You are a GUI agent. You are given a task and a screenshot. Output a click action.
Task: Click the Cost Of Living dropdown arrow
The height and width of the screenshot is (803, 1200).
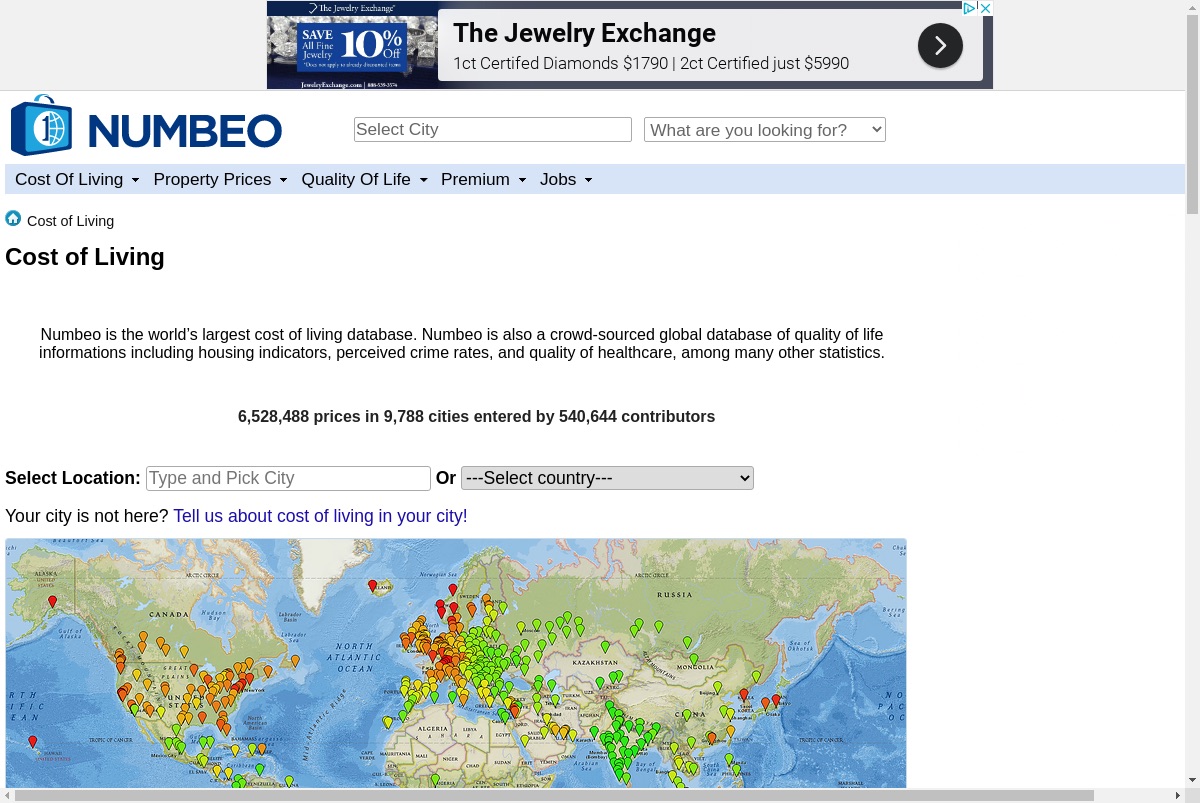(x=135, y=180)
